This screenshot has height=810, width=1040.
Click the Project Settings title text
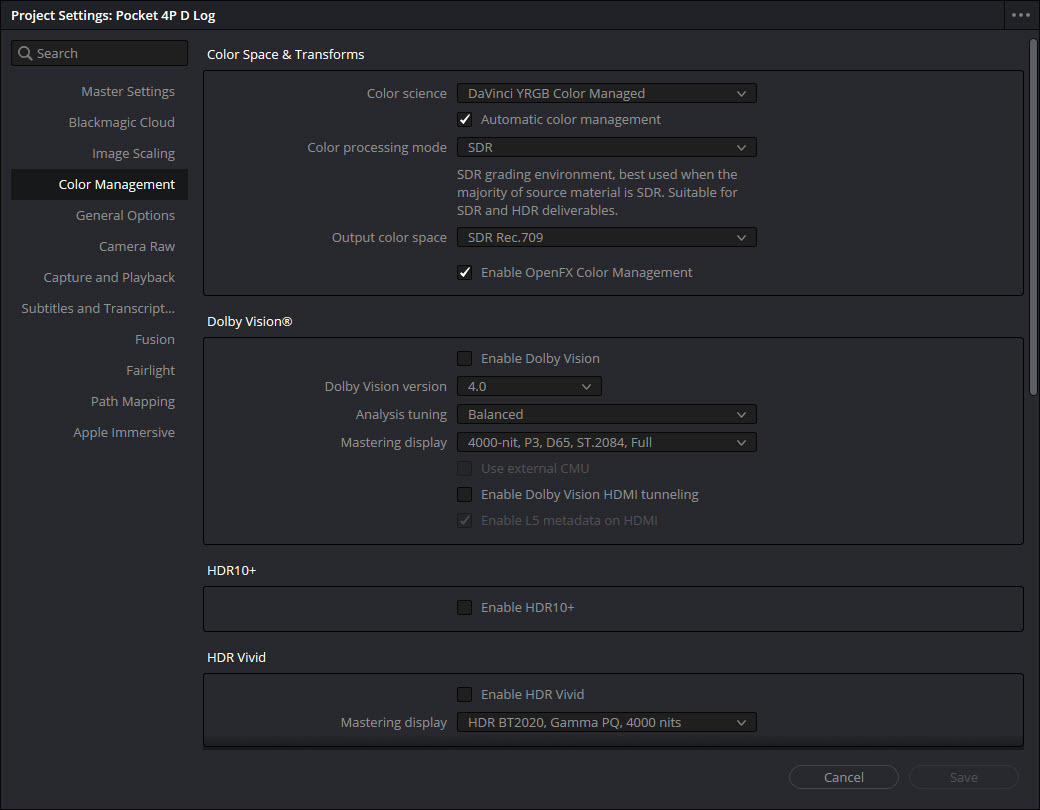(x=113, y=15)
